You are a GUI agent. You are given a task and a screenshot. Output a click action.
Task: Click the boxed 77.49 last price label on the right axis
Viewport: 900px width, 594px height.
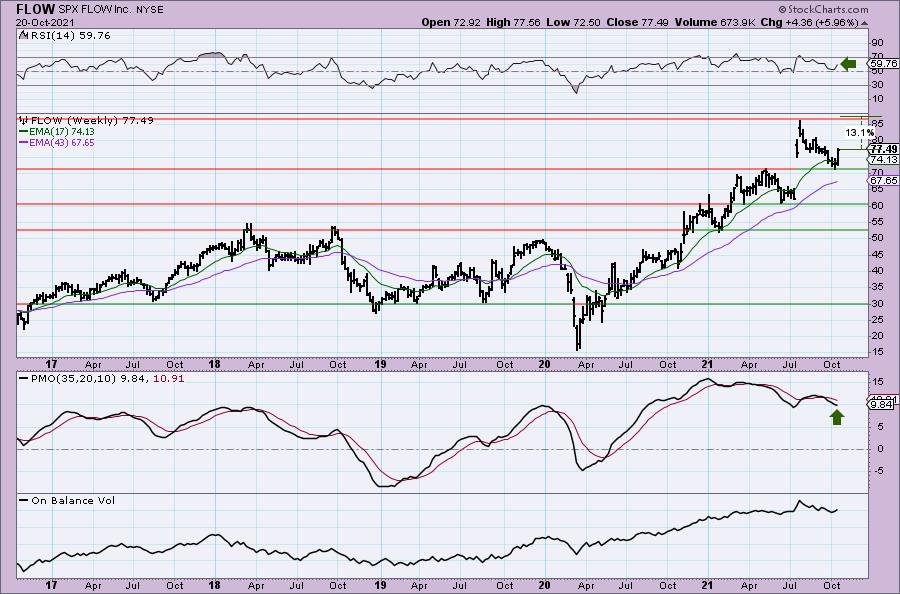point(884,149)
